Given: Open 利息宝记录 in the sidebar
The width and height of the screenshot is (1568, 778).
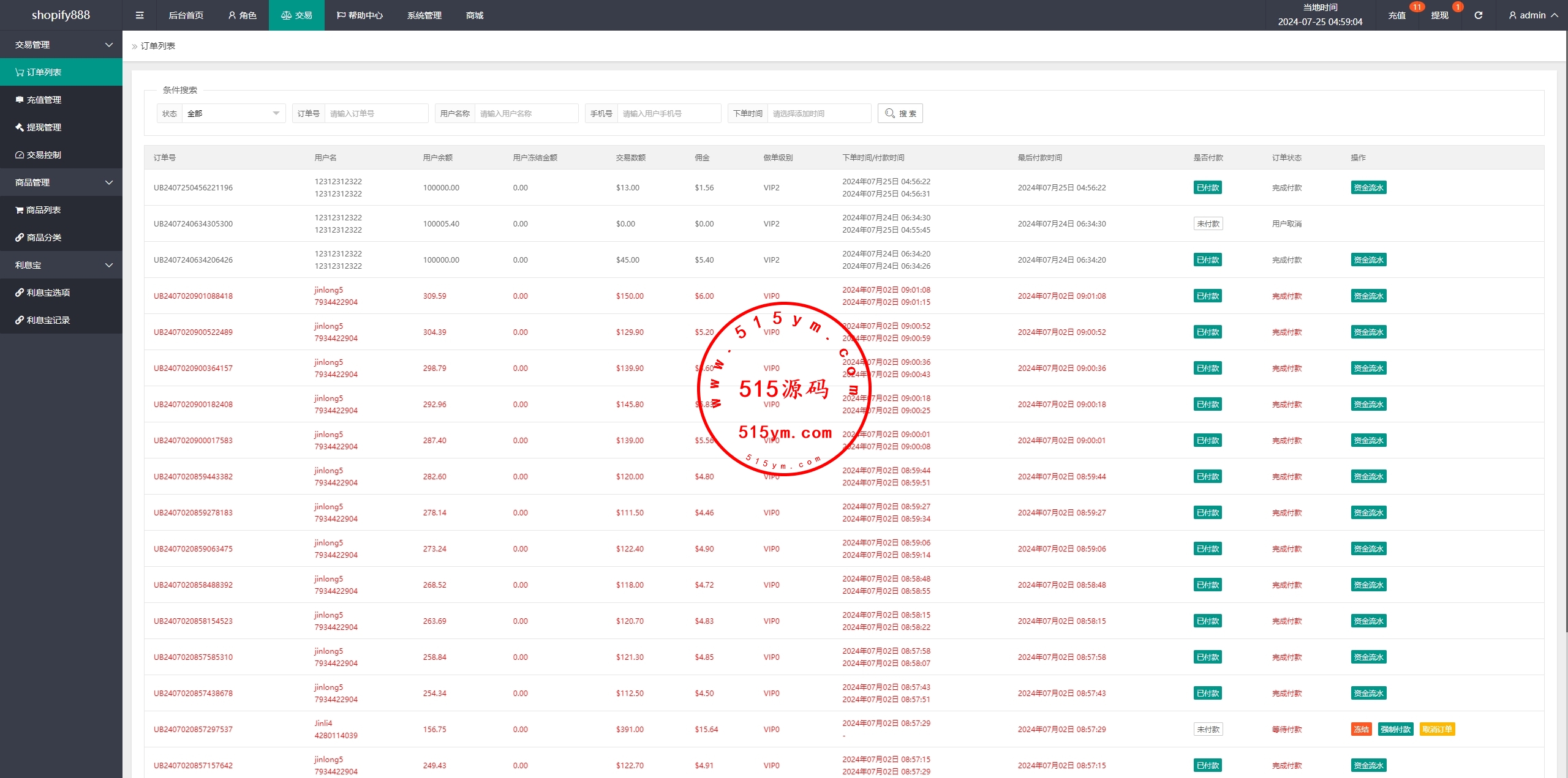Looking at the screenshot, I should click(48, 320).
